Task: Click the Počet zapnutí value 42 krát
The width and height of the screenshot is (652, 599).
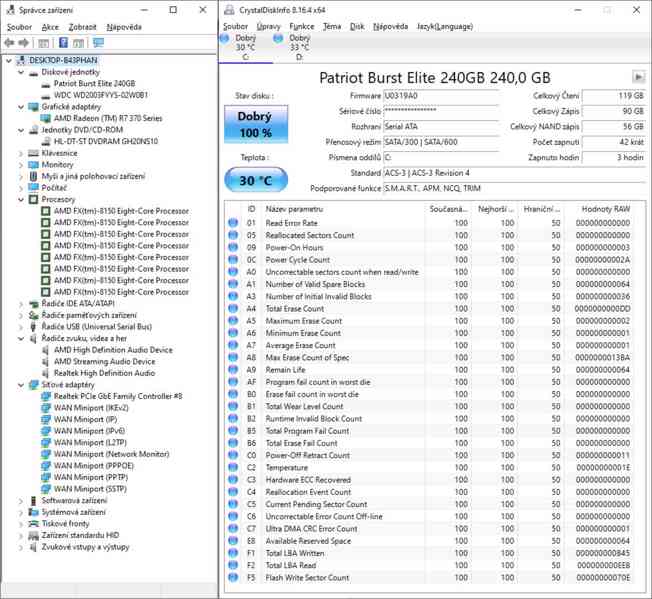Action: (613, 142)
